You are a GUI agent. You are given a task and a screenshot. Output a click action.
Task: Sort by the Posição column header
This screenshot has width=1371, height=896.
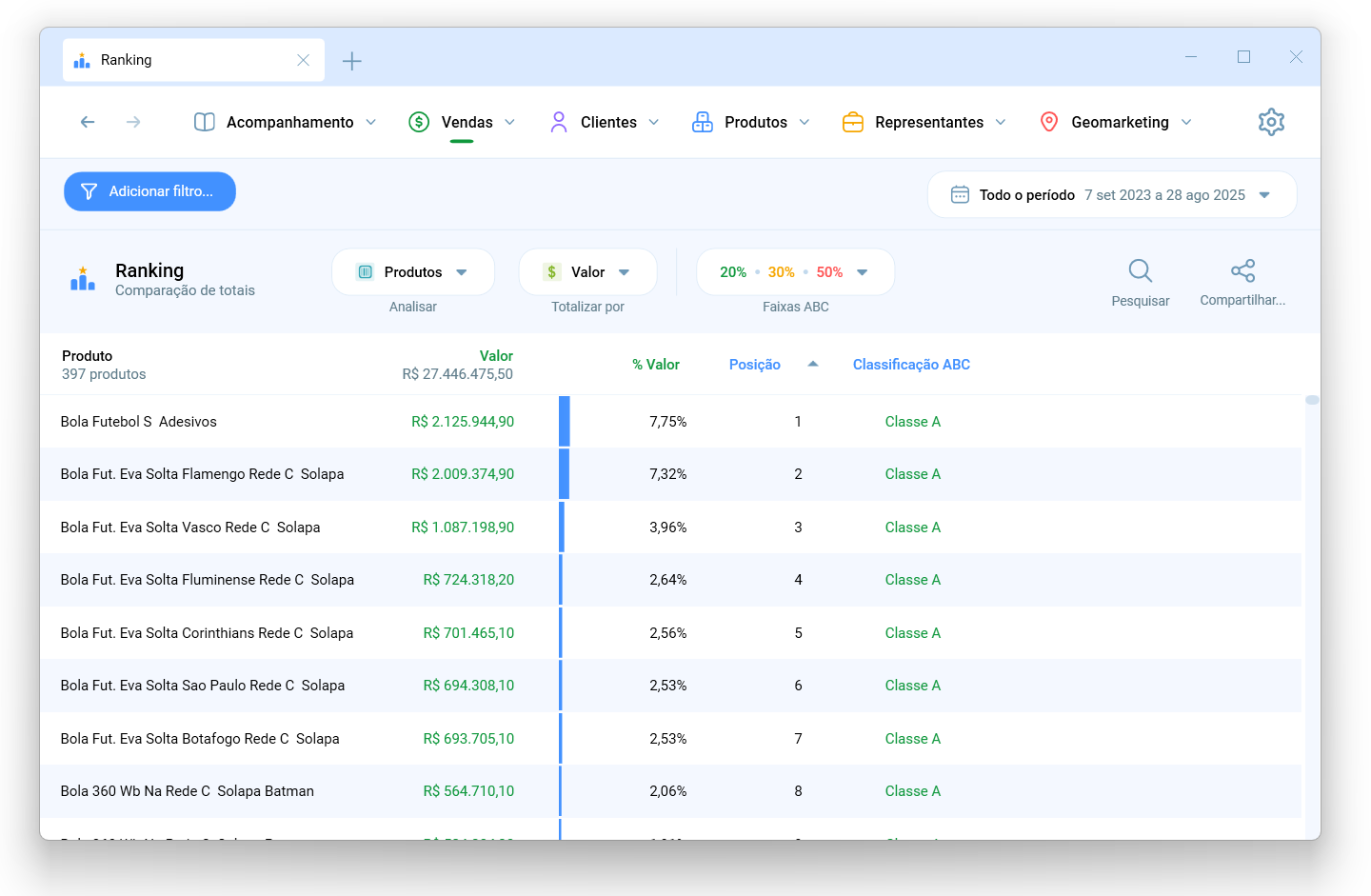coord(755,365)
